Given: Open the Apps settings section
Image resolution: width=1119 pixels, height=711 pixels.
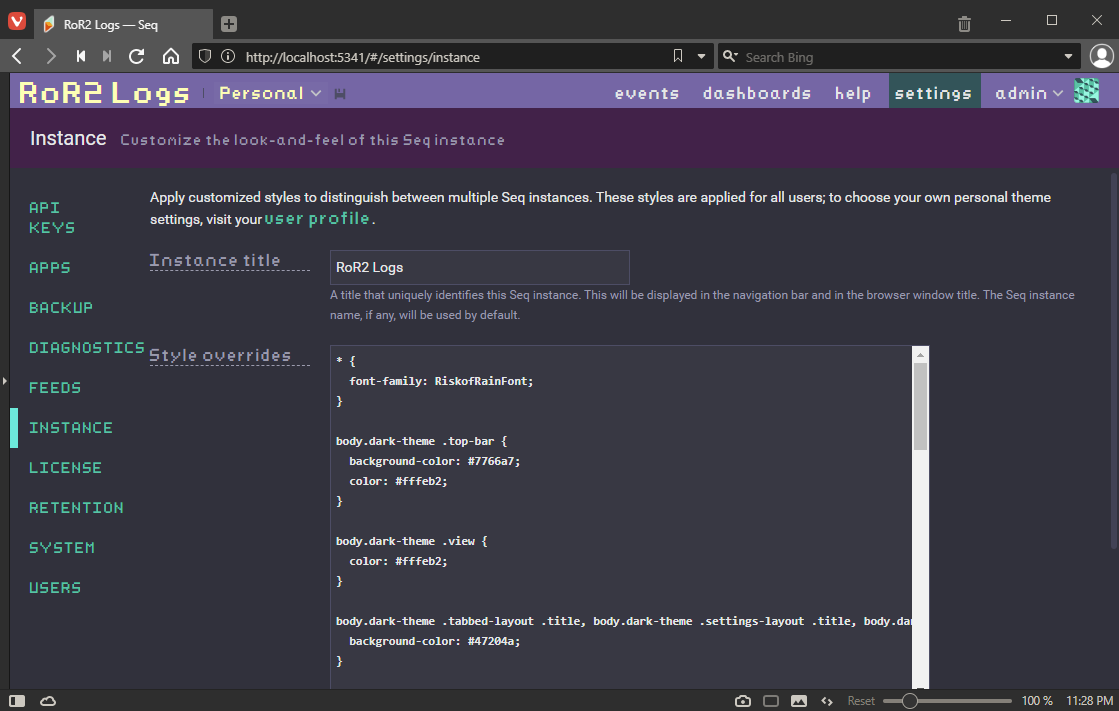Looking at the screenshot, I should pyautogui.click(x=50, y=268).
